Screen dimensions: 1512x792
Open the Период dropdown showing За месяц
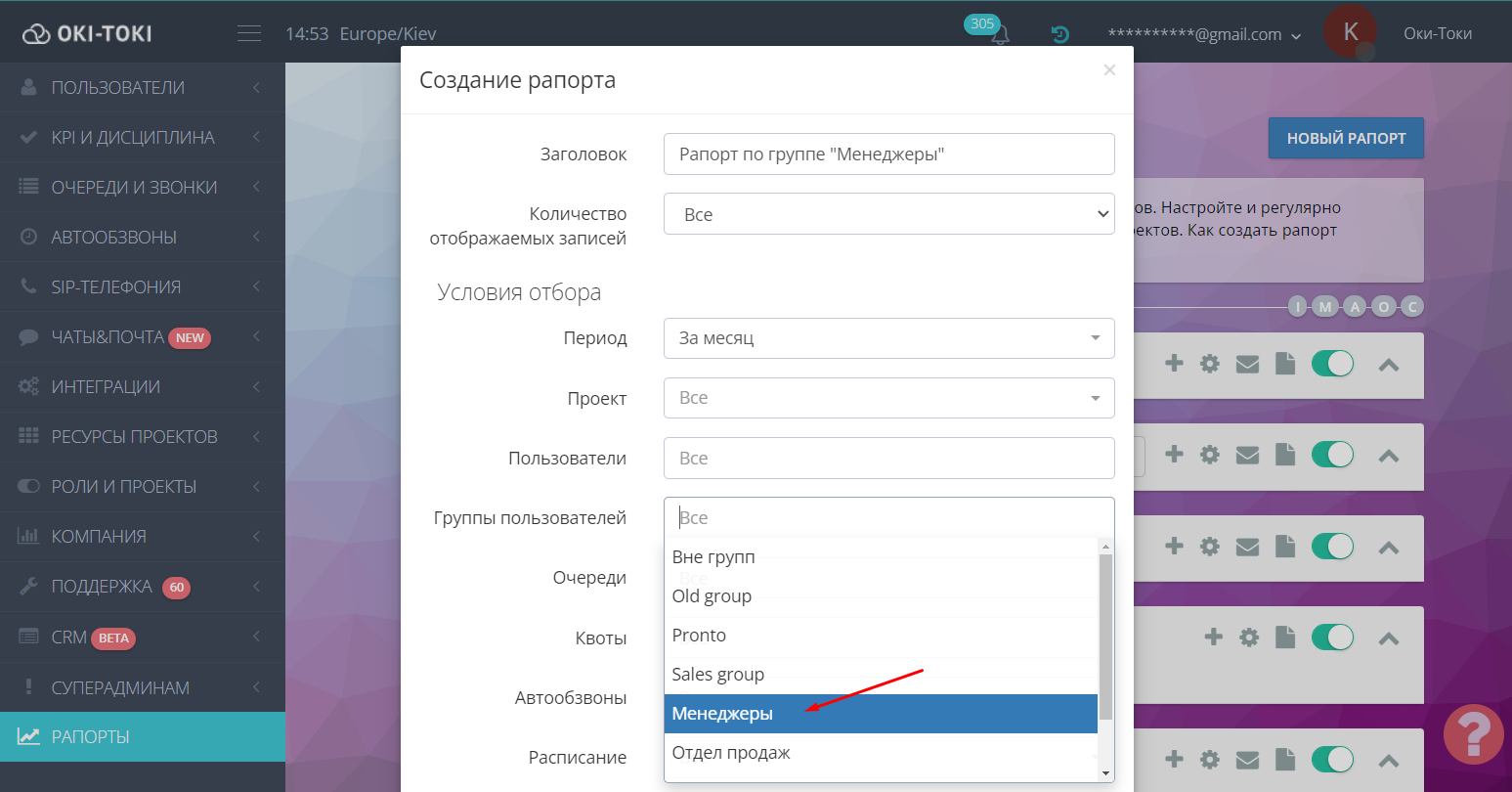point(888,338)
